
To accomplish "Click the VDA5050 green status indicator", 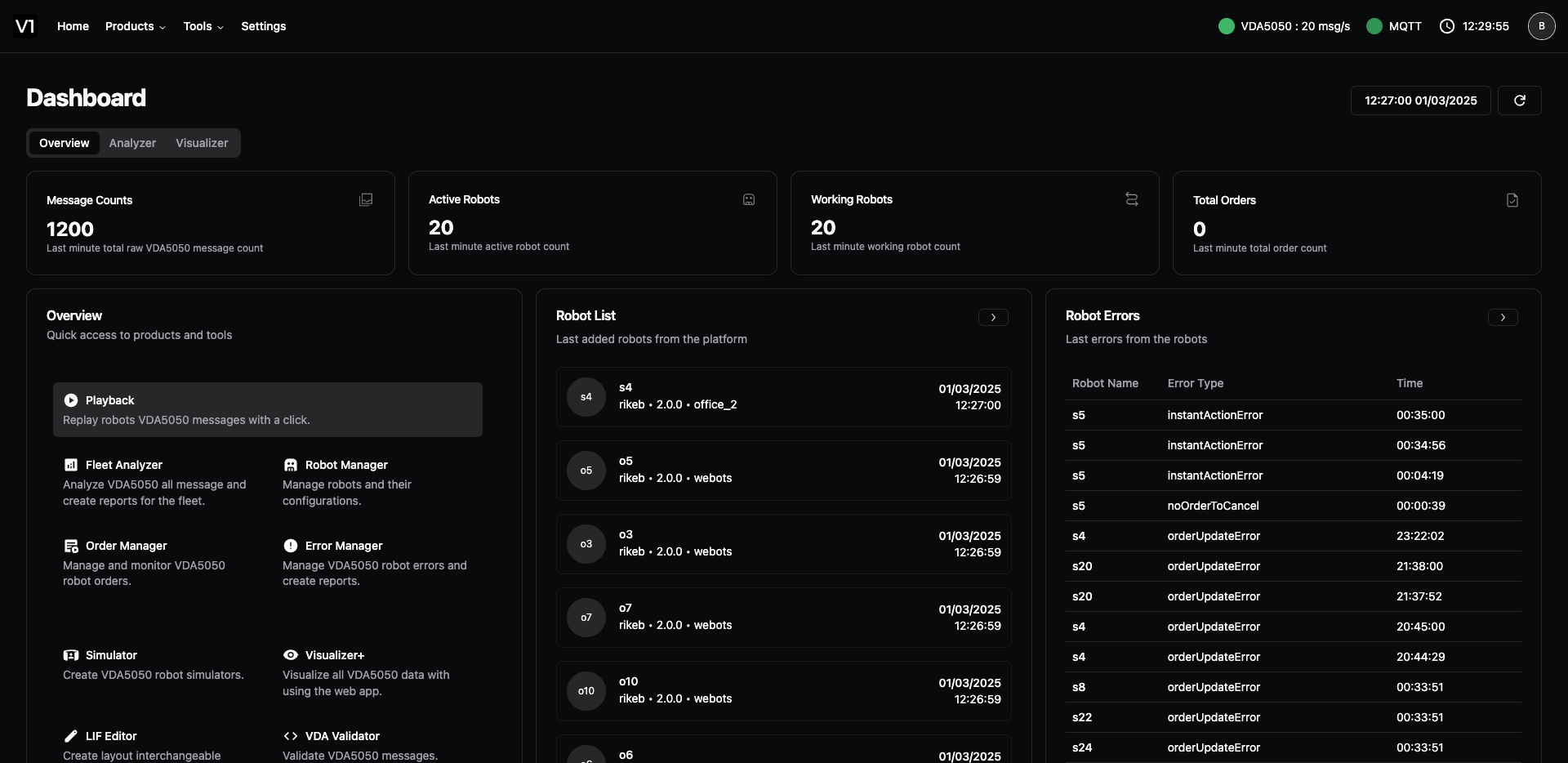I will pos(1226,26).
